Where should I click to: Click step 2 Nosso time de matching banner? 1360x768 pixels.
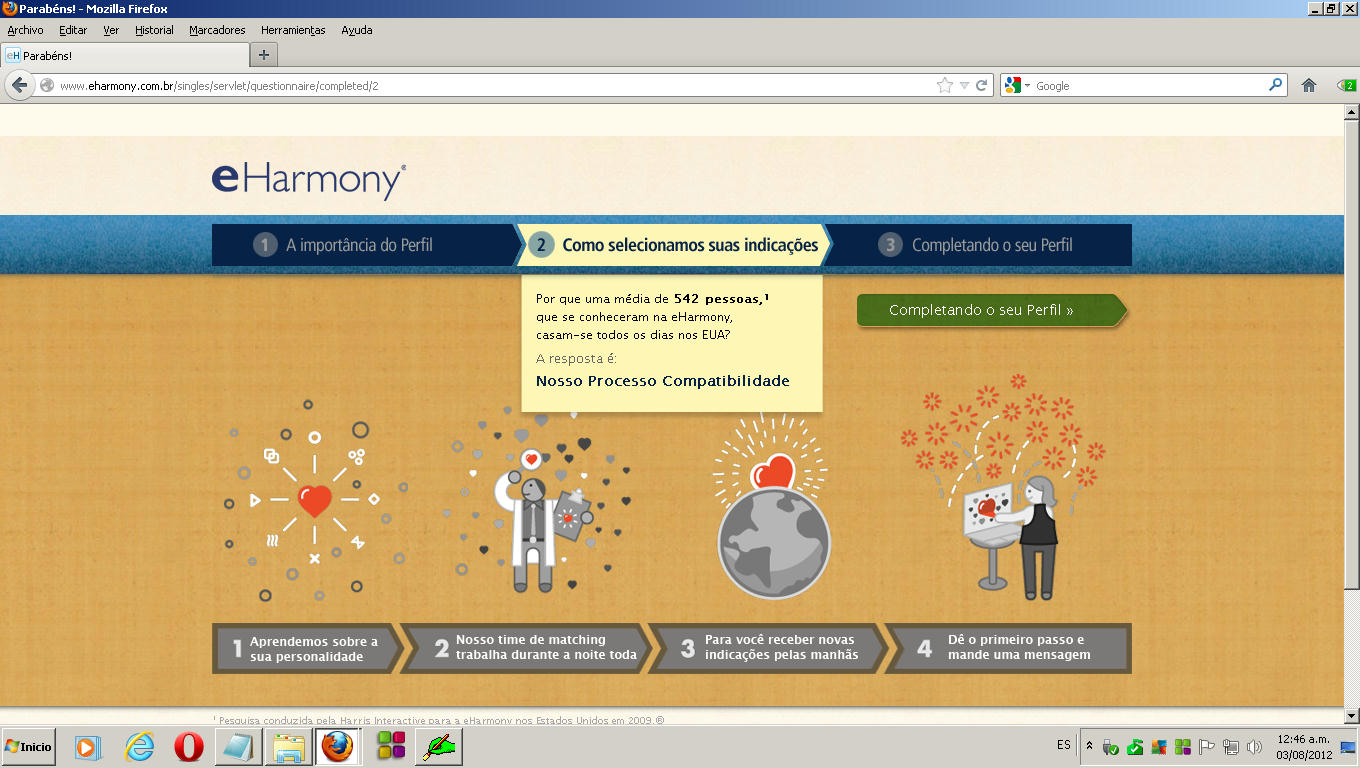coord(527,648)
